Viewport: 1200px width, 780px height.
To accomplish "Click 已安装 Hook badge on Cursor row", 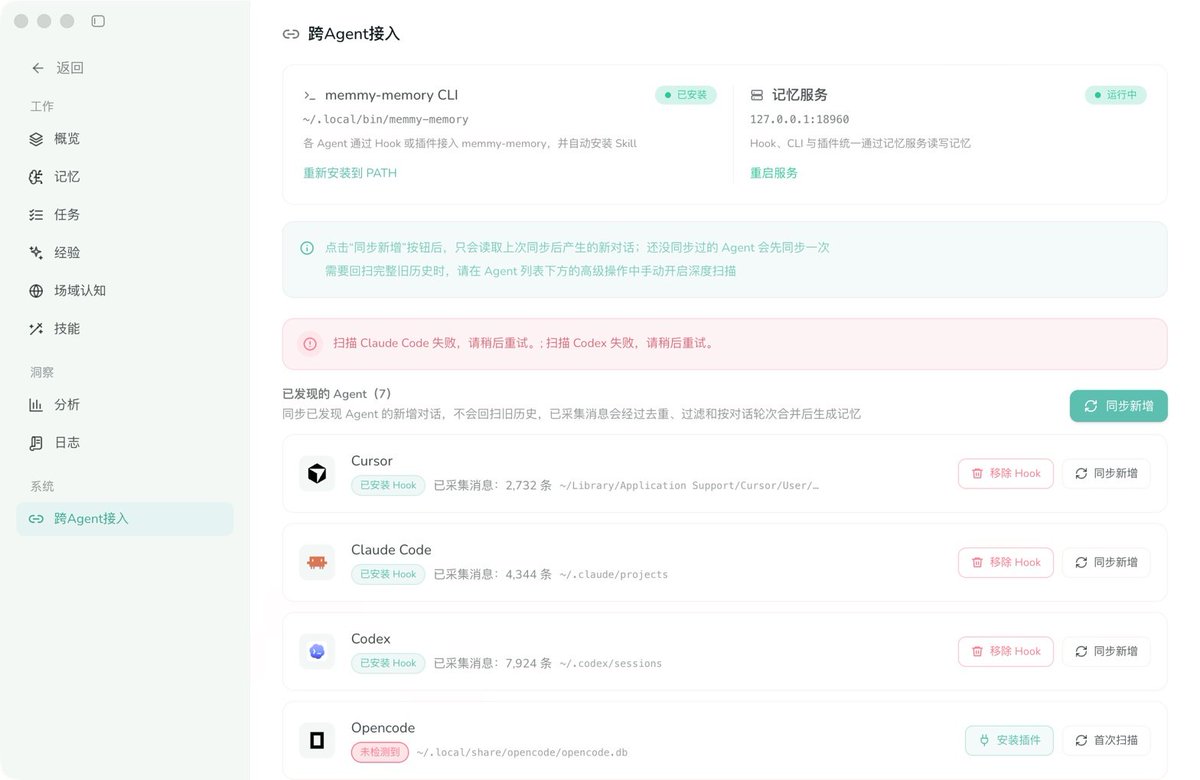I will 388,485.
